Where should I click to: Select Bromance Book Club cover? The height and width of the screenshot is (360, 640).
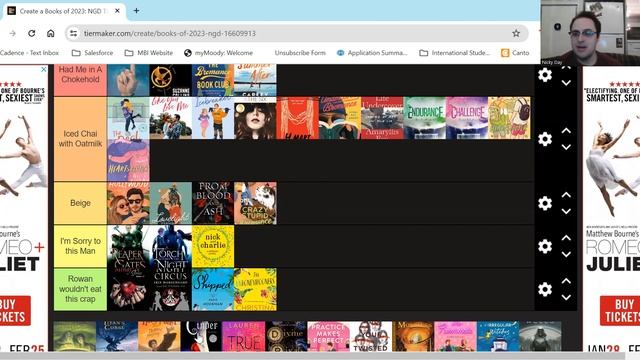213,80
